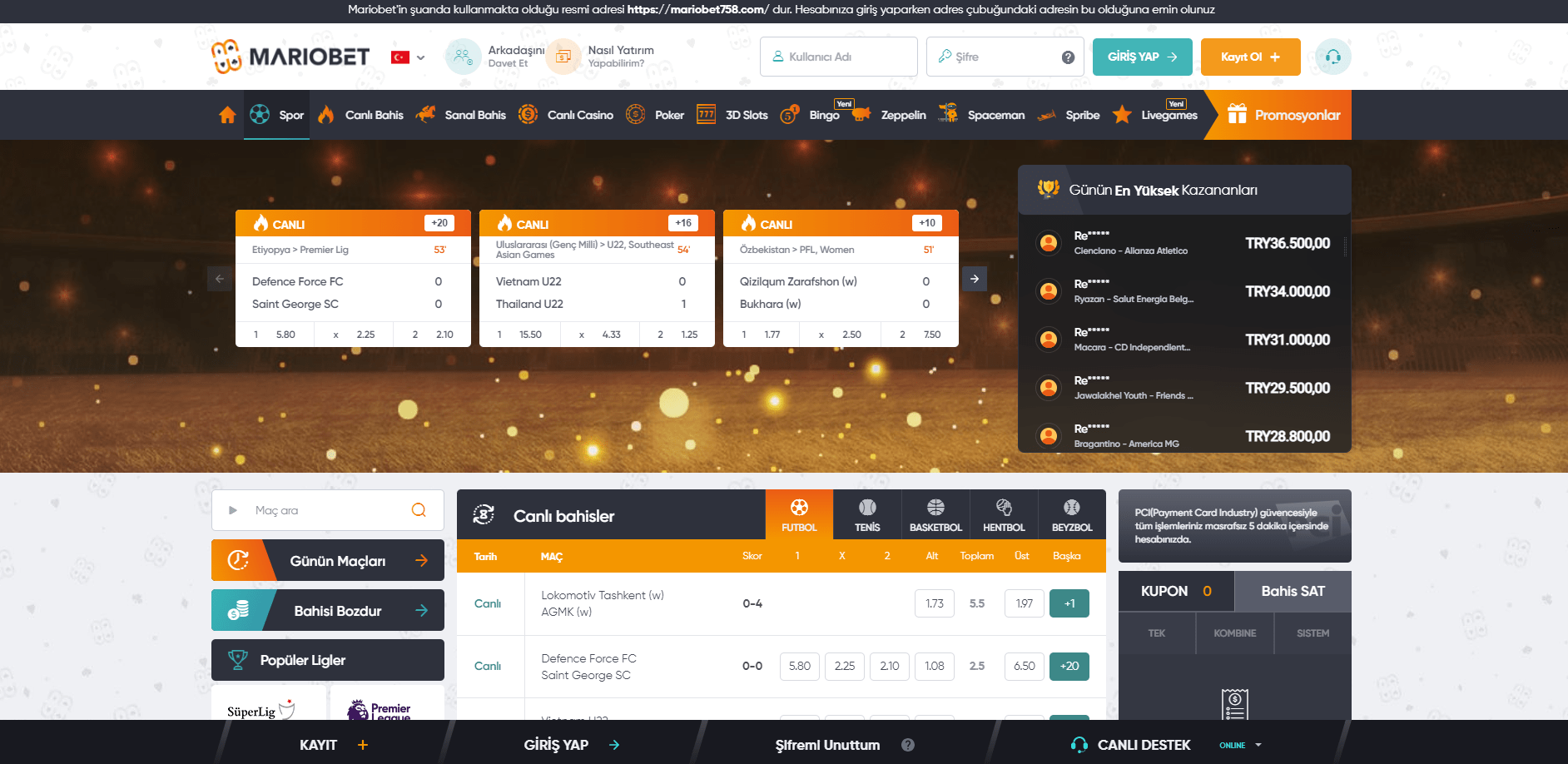Viewport: 1568px width, 764px height.
Task: Open +10 more markets on Özbekistan match card
Action: (x=927, y=223)
